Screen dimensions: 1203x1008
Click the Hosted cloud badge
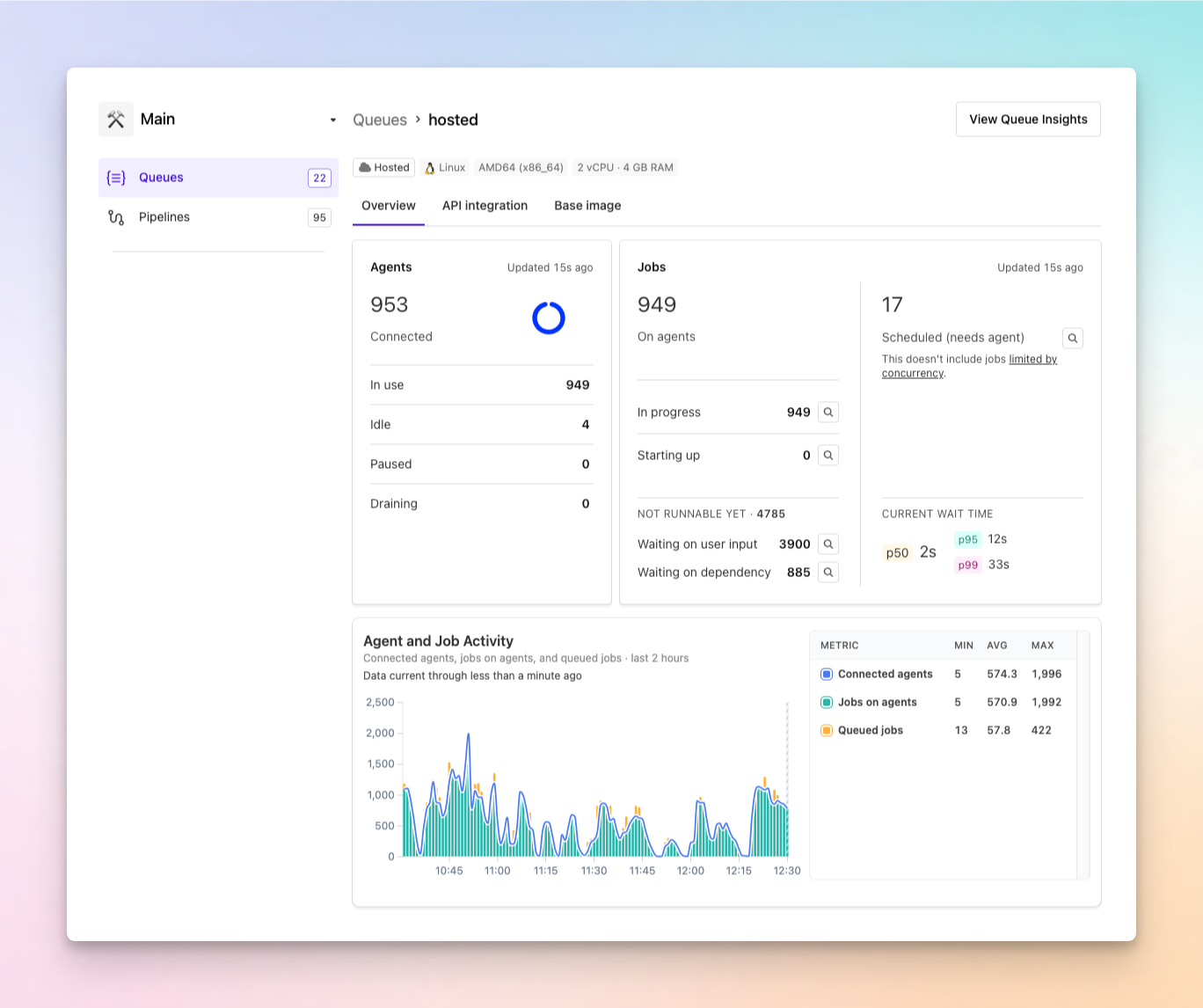[x=384, y=167]
